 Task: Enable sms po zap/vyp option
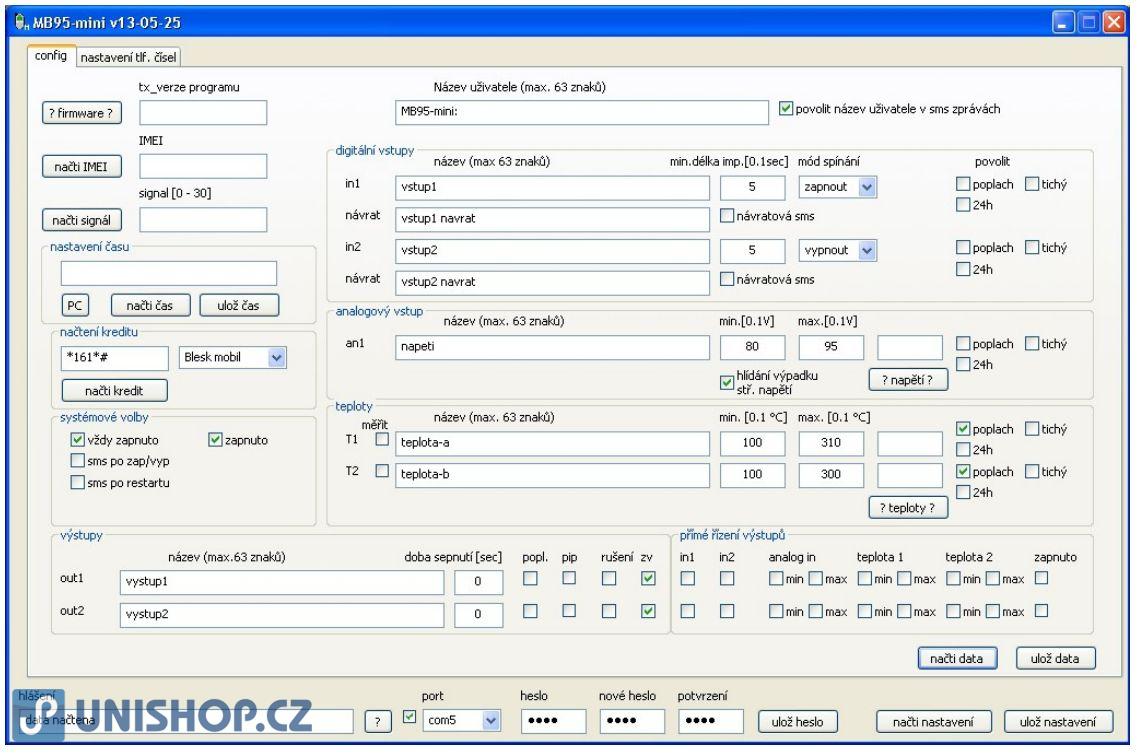(x=78, y=460)
